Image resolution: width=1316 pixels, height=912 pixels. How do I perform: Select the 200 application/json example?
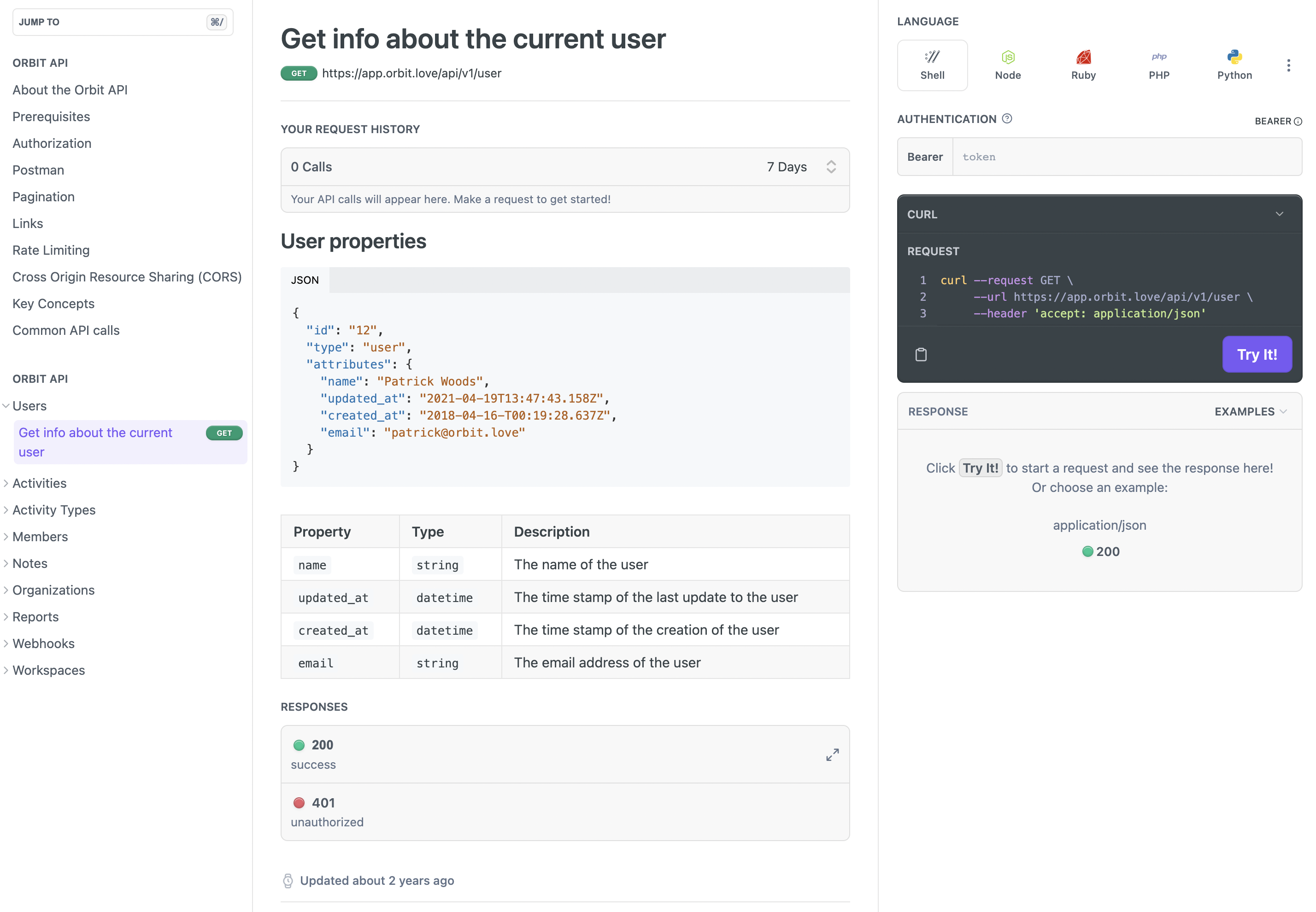click(x=1100, y=551)
